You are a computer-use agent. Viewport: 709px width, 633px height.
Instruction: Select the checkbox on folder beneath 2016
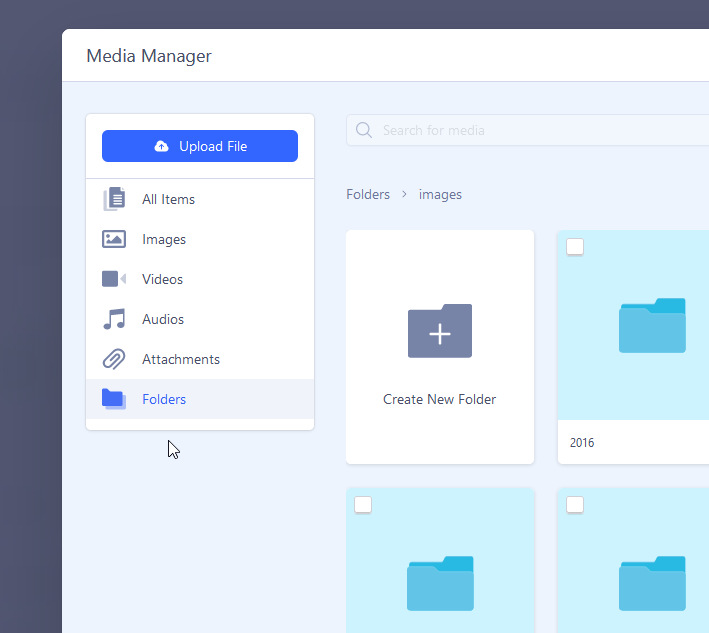[x=575, y=505]
